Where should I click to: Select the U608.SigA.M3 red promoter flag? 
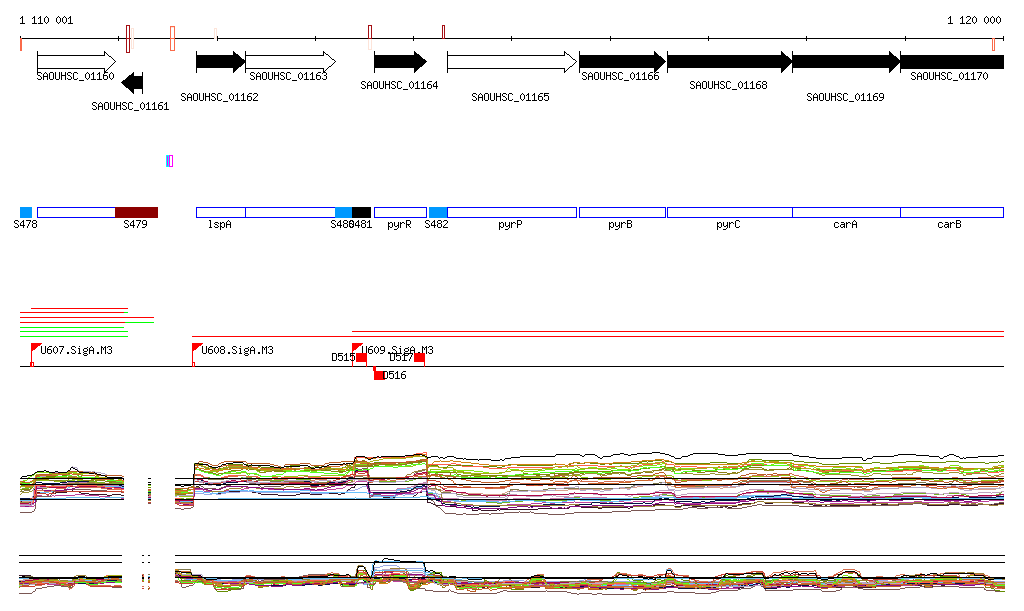196,348
